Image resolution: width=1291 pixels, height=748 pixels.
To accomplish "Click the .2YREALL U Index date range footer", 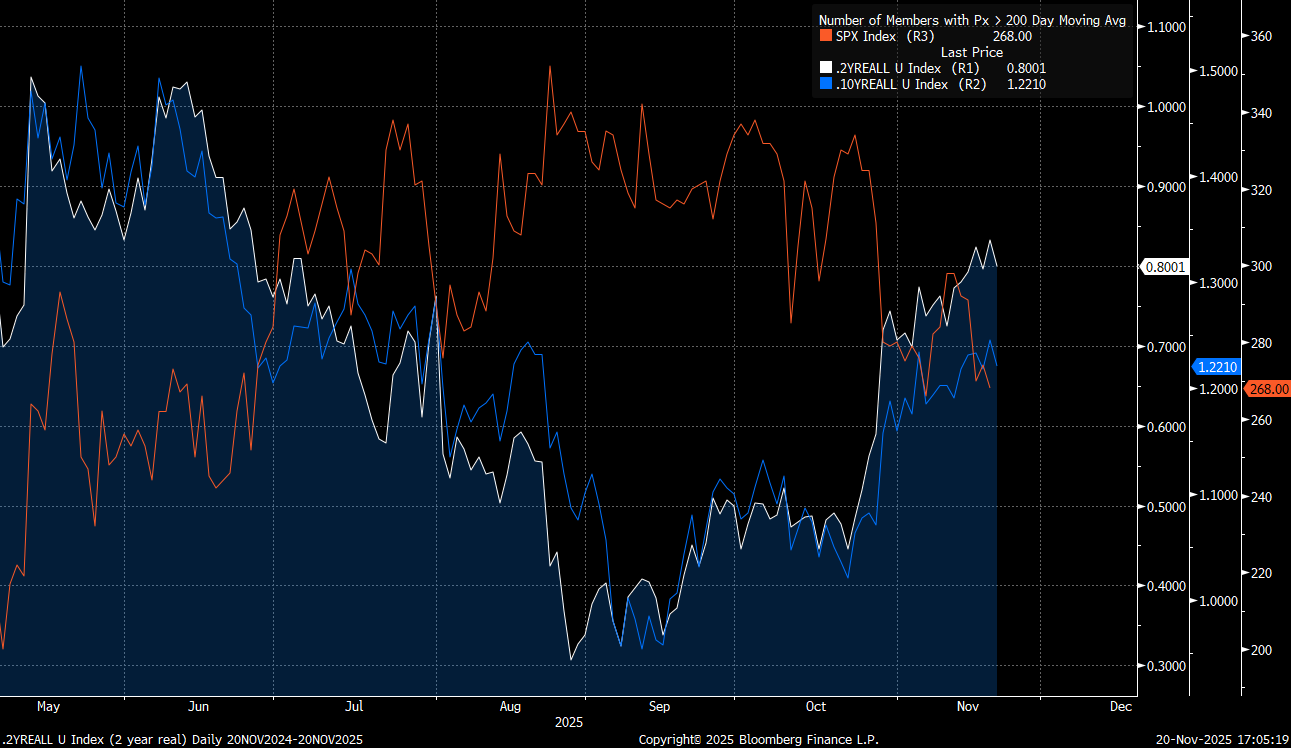I will tap(182, 739).
